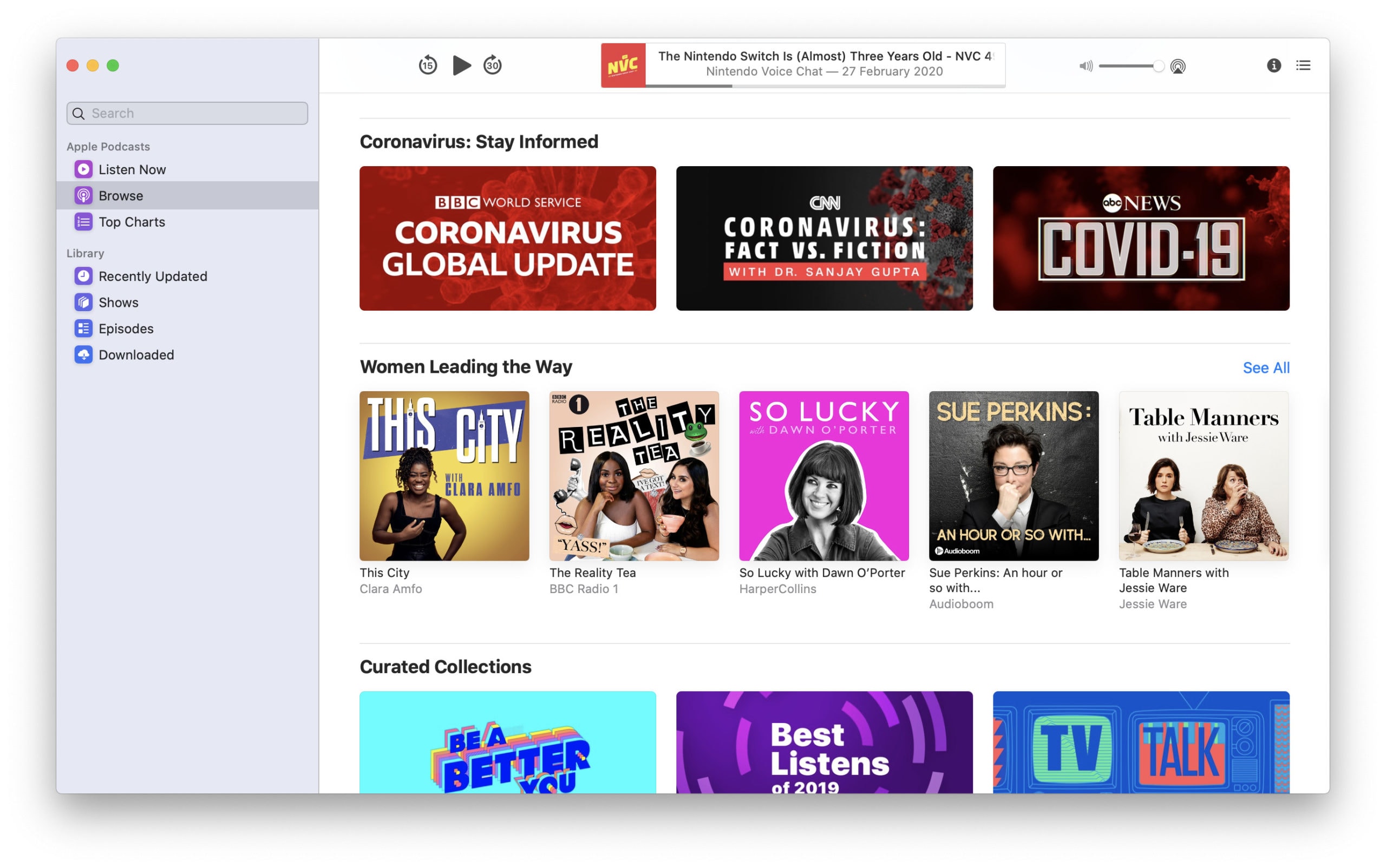Skip back 15 seconds
The height and width of the screenshot is (868, 1386).
tap(428, 65)
